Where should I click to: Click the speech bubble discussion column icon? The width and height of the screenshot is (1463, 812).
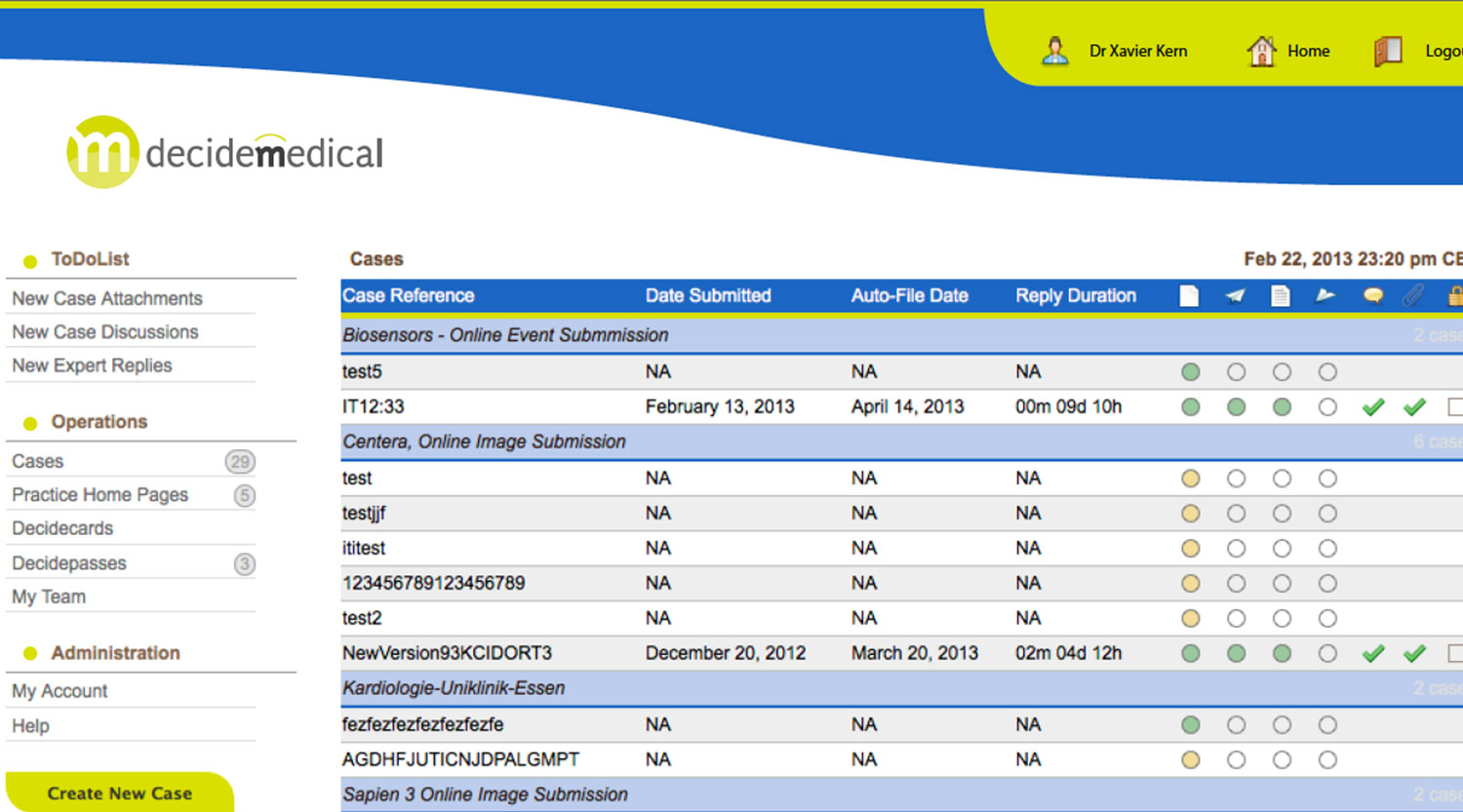tap(1373, 296)
